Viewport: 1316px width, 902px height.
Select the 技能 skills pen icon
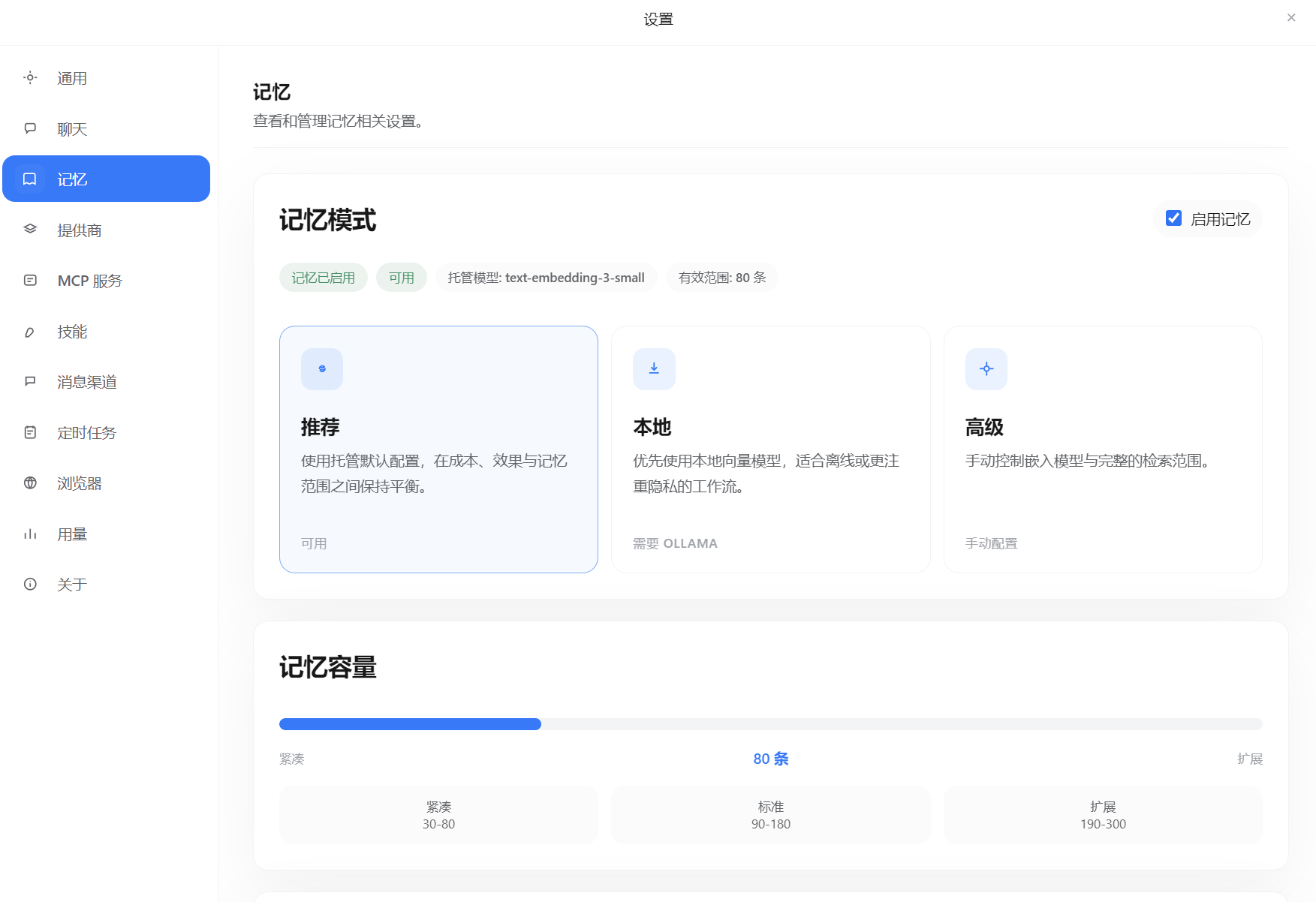coord(30,331)
